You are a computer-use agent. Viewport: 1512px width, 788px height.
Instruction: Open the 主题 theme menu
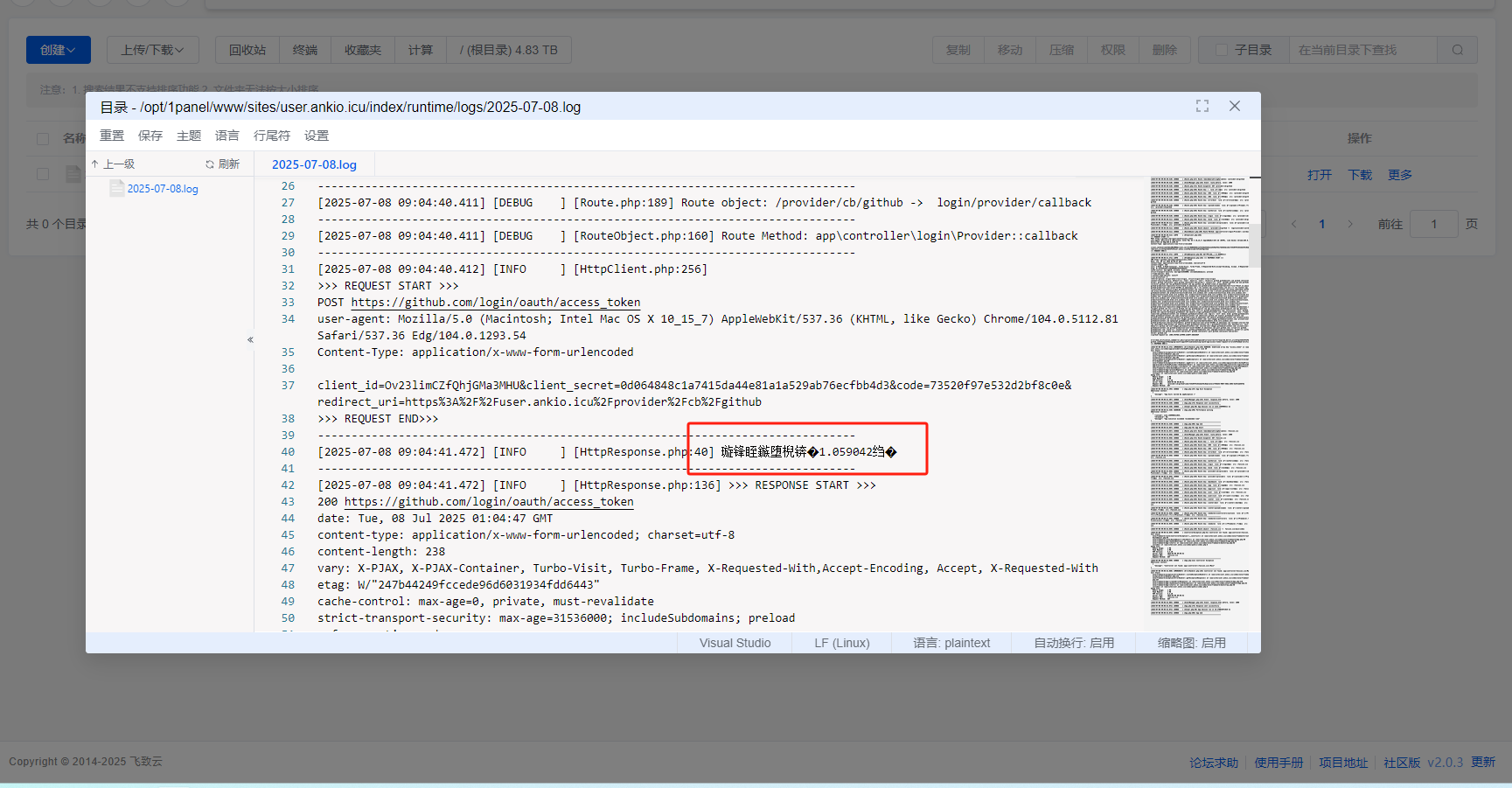tap(189, 136)
